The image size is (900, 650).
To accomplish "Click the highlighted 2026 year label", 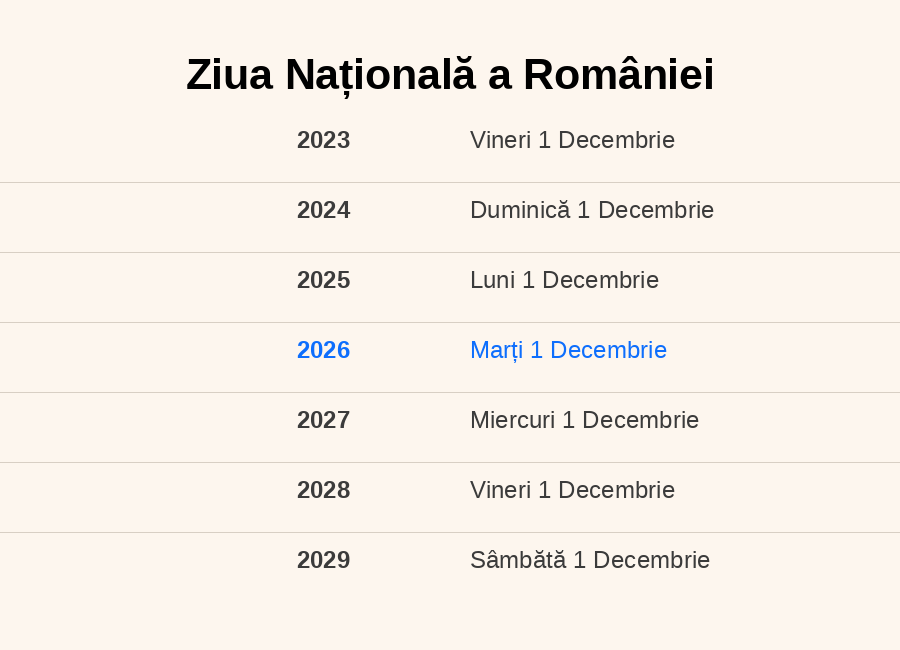I will coord(323,350).
